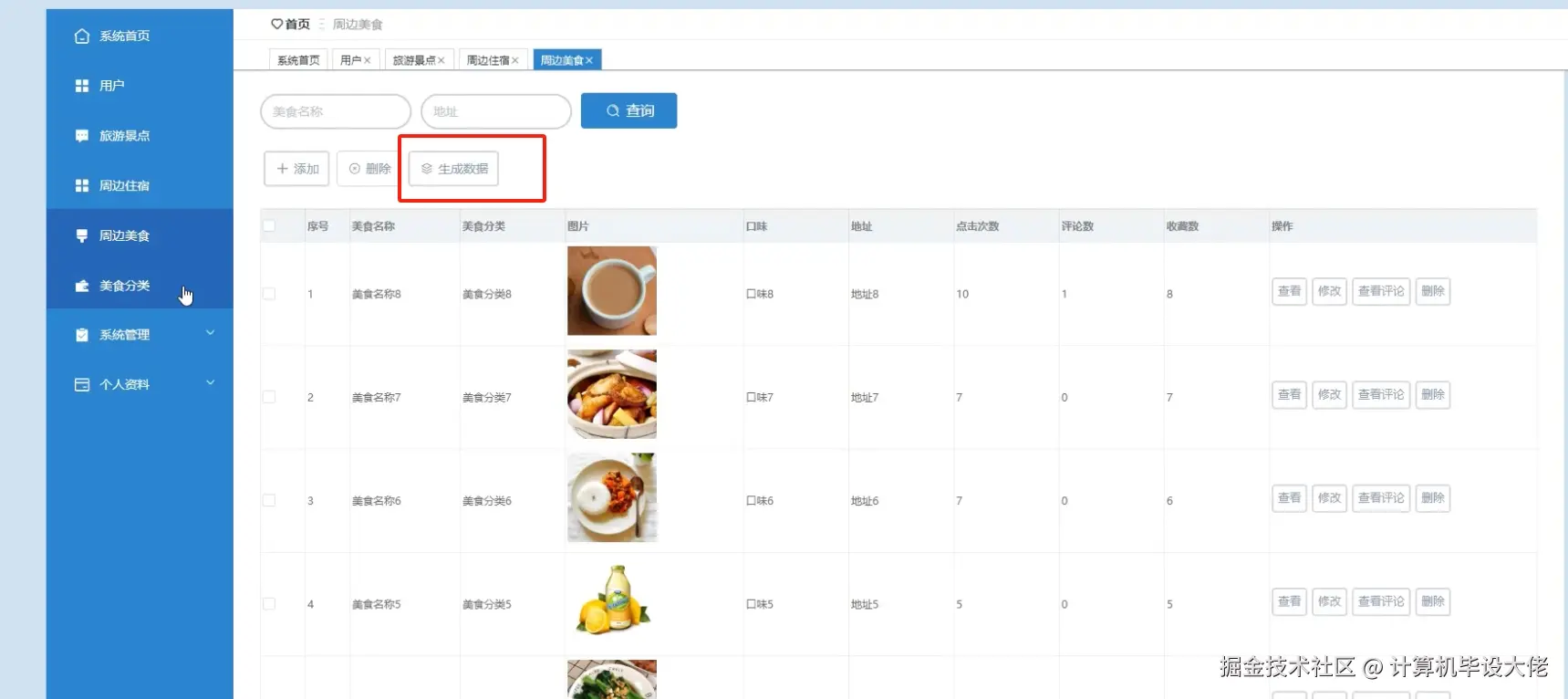Viewport: 1568px width, 699px height.
Task: Click 修改 for row 美食名称8
Action: [x=1329, y=291]
